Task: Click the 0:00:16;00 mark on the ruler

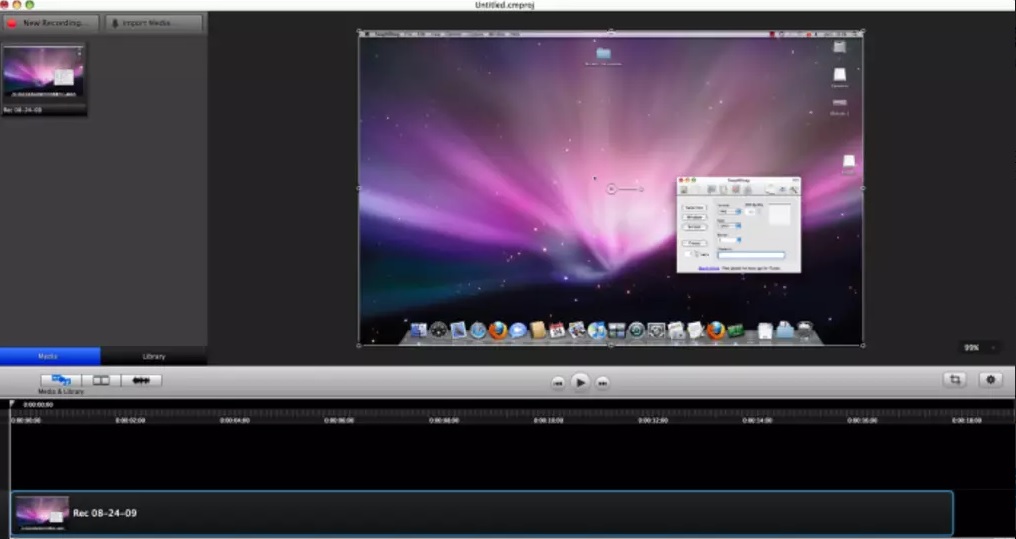Action: click(x=862, y=420)
